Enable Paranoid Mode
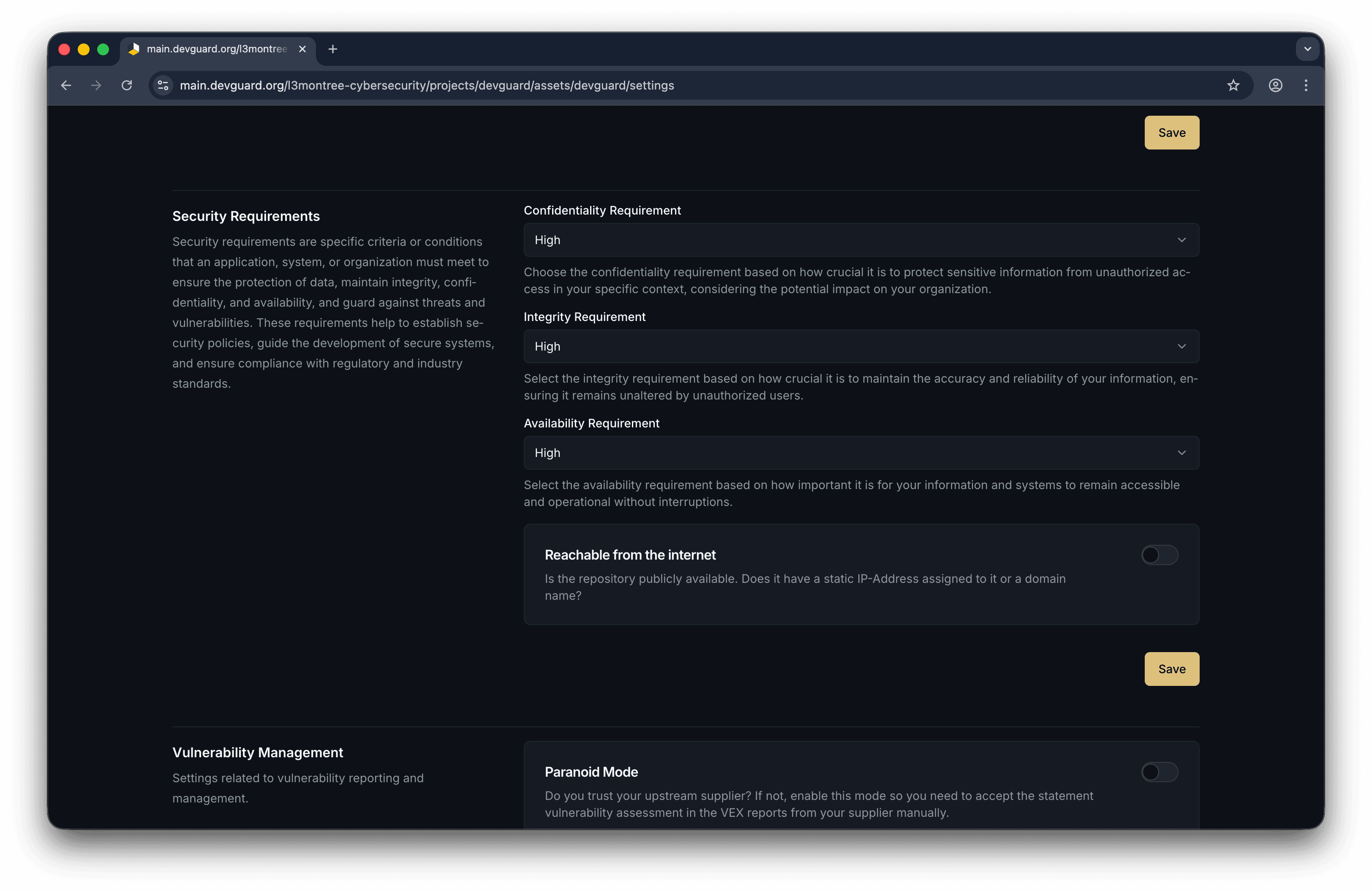The image size is (1372, 892). pos(1159,772)
